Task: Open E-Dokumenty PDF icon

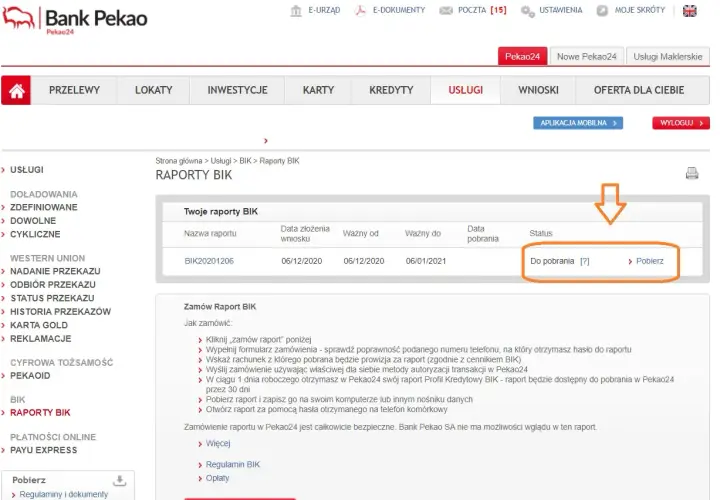Action: pyautogui.click(x=360, y=11)
